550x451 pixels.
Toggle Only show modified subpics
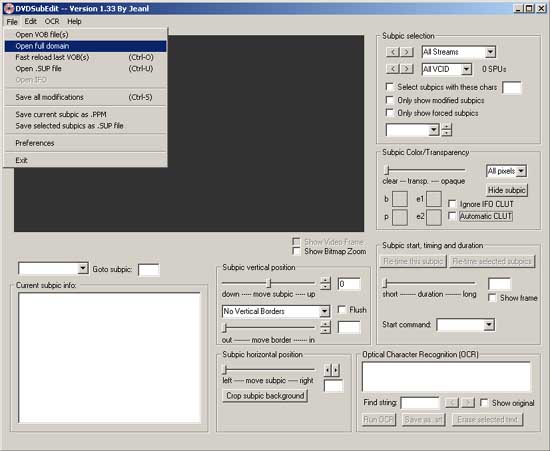(x=389, y=100)
